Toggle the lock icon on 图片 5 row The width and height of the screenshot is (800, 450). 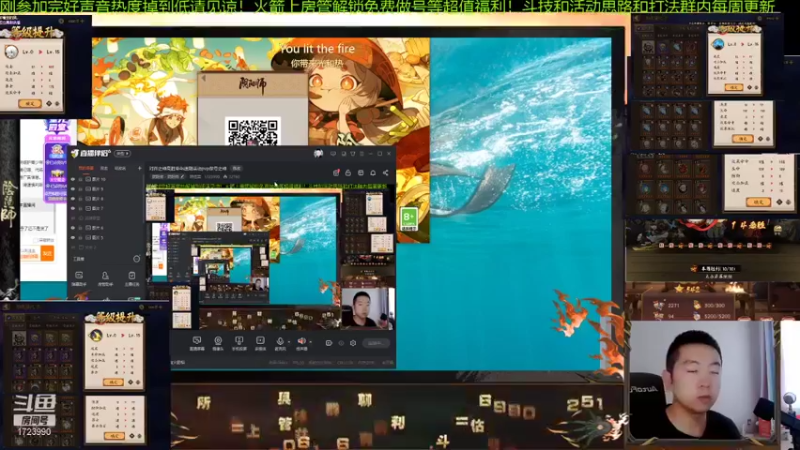click(x=81, y=237)
